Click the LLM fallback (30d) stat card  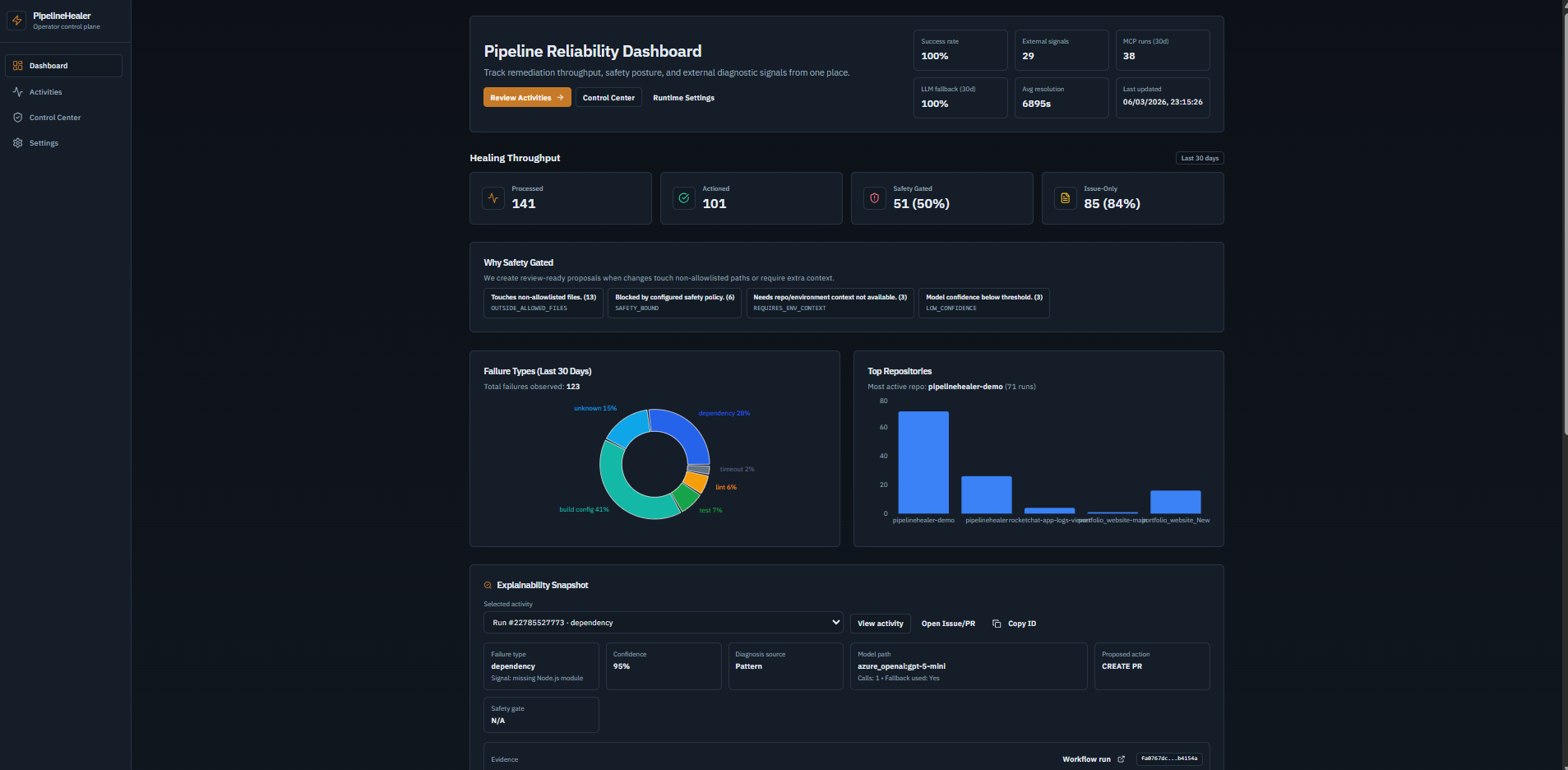point(960,98)
